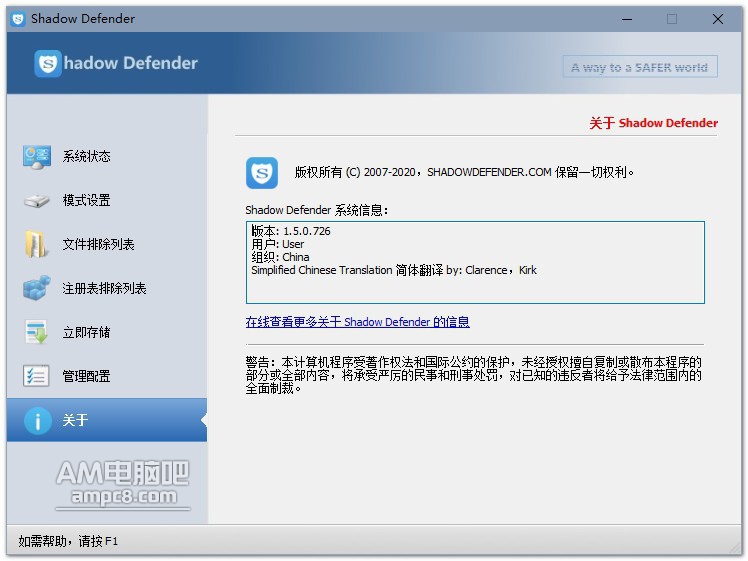
Task: Click inside the system info text box
Action: pyautogui.click(x=475, y=262)
